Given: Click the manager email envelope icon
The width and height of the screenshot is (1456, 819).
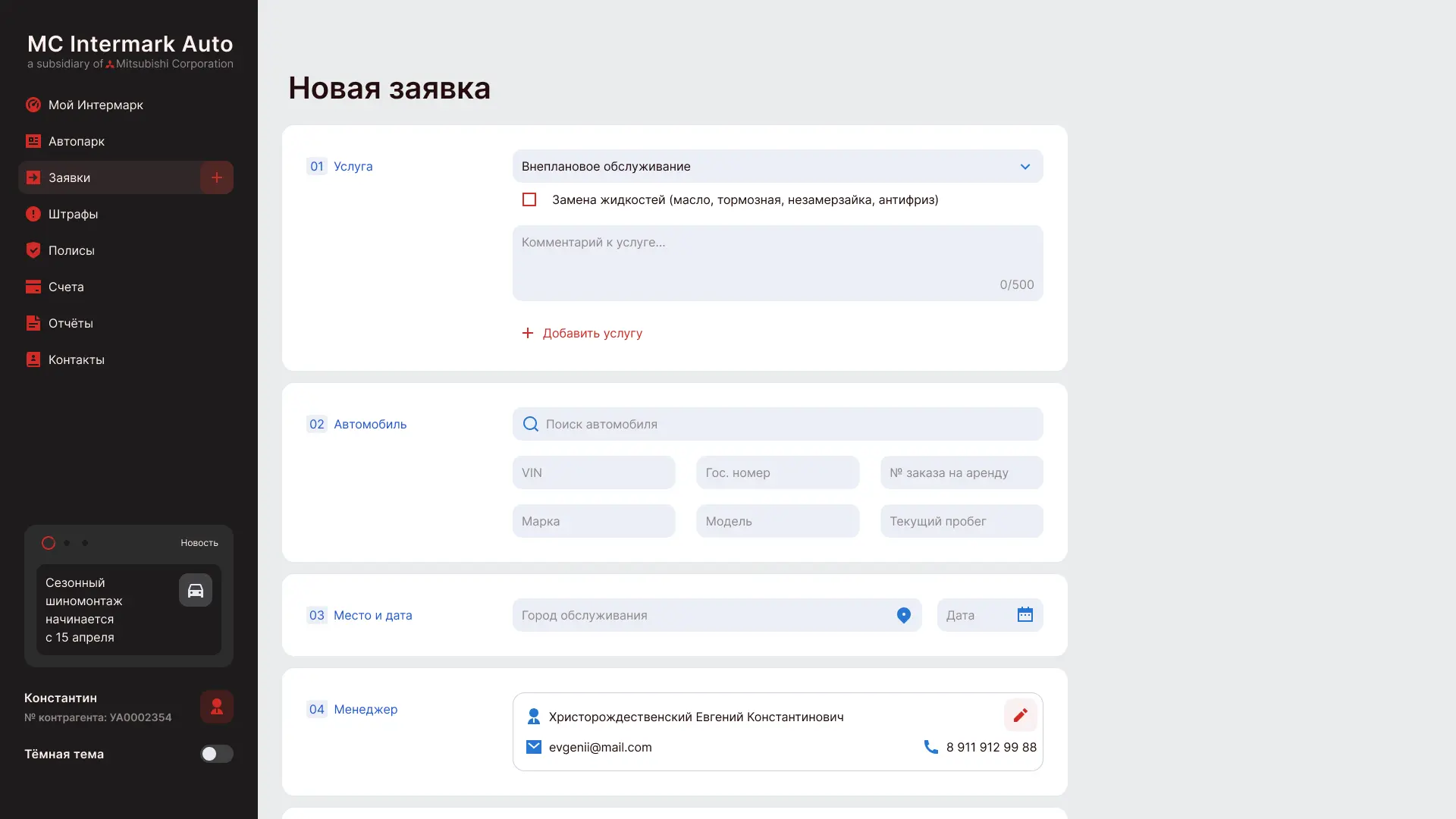Looking at the screenshot, I should [534, 747].
